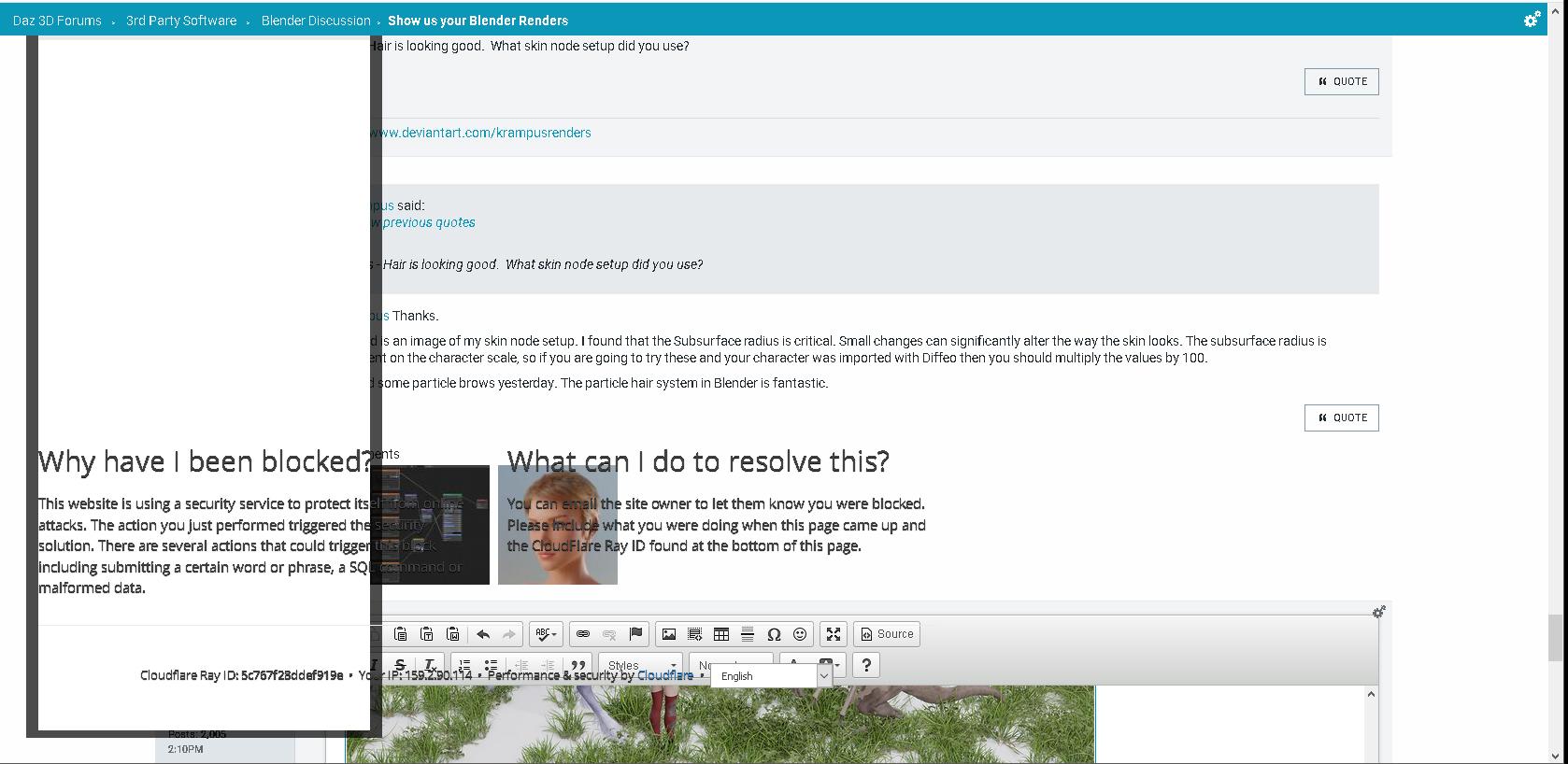This screenshot has height=764, width=1568.
Task: Click the Paste icon in editor toolbar
Action: 400,634
